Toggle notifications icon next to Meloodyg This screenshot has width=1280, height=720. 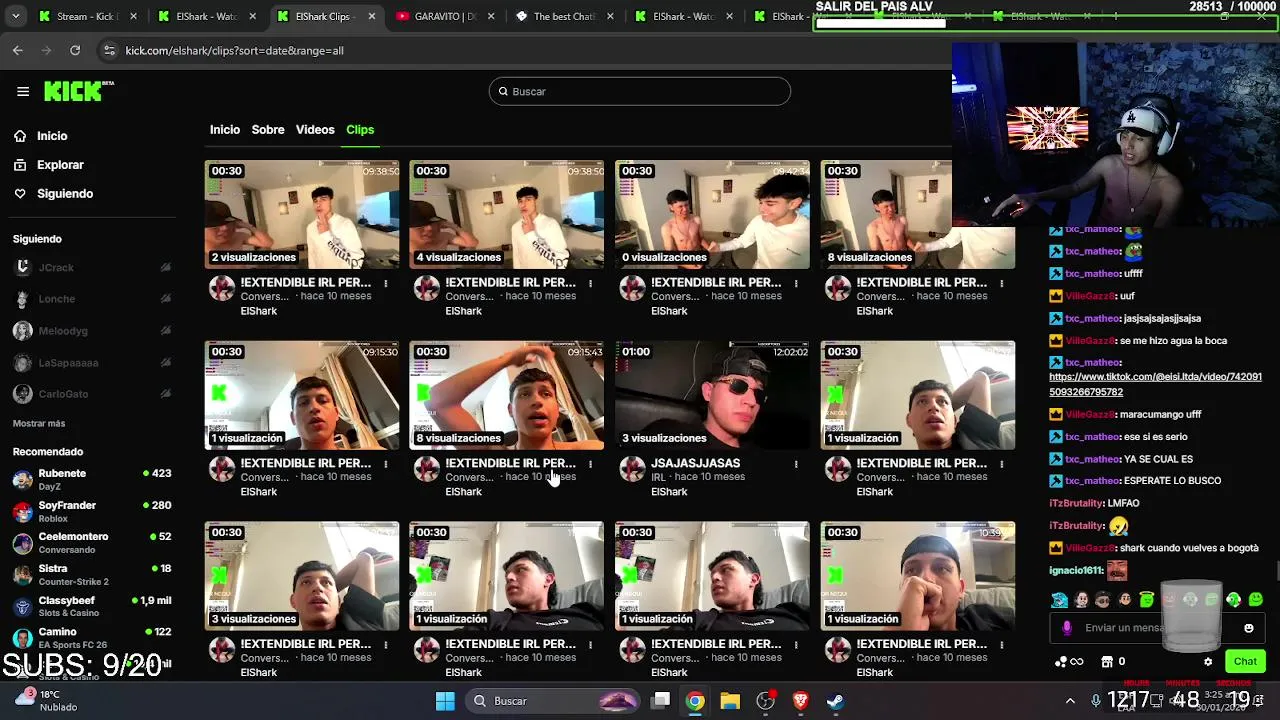click(x=166, y=331)
